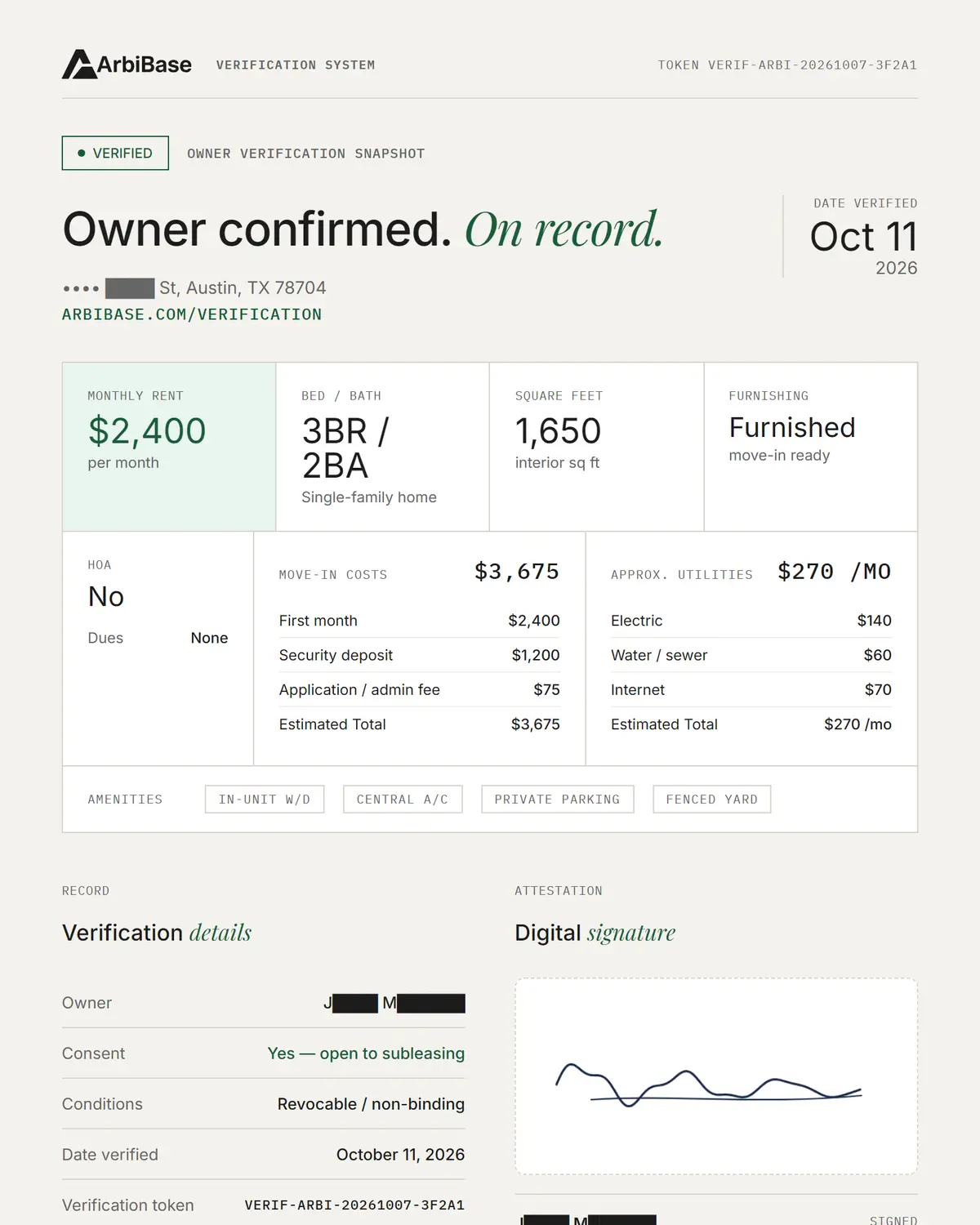The image size is (980, 1225).
Task: Open the ARBIBASE.COM/VERIFICATION link
Action: 192,314
